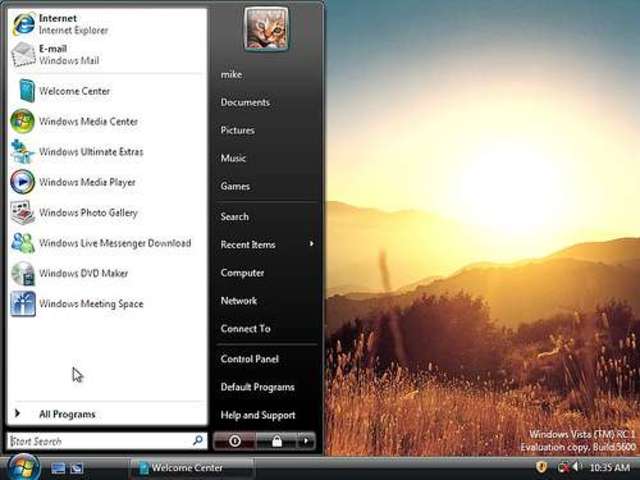Click Switch between windows quick launch icon
This screenshot has width=640, height=480.
pyautogui.click(x=77, y=468)
